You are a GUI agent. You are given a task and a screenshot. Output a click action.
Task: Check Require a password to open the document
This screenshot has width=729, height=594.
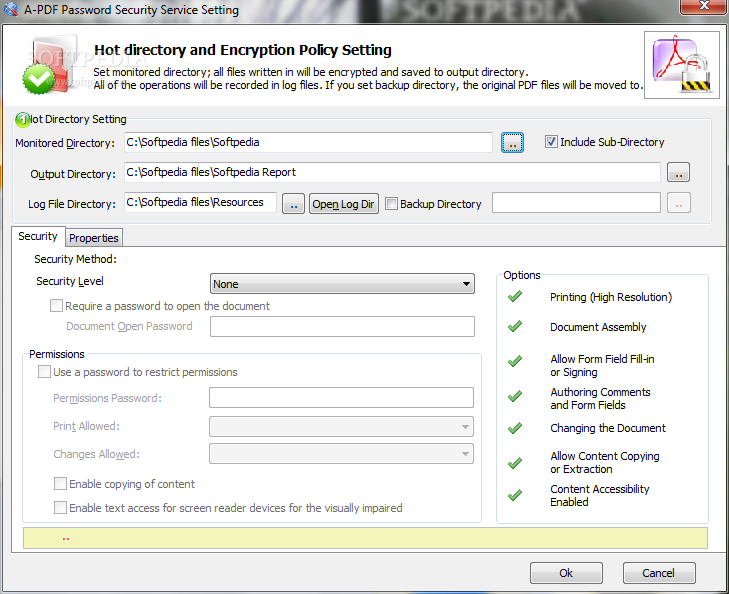coord(56,305)
